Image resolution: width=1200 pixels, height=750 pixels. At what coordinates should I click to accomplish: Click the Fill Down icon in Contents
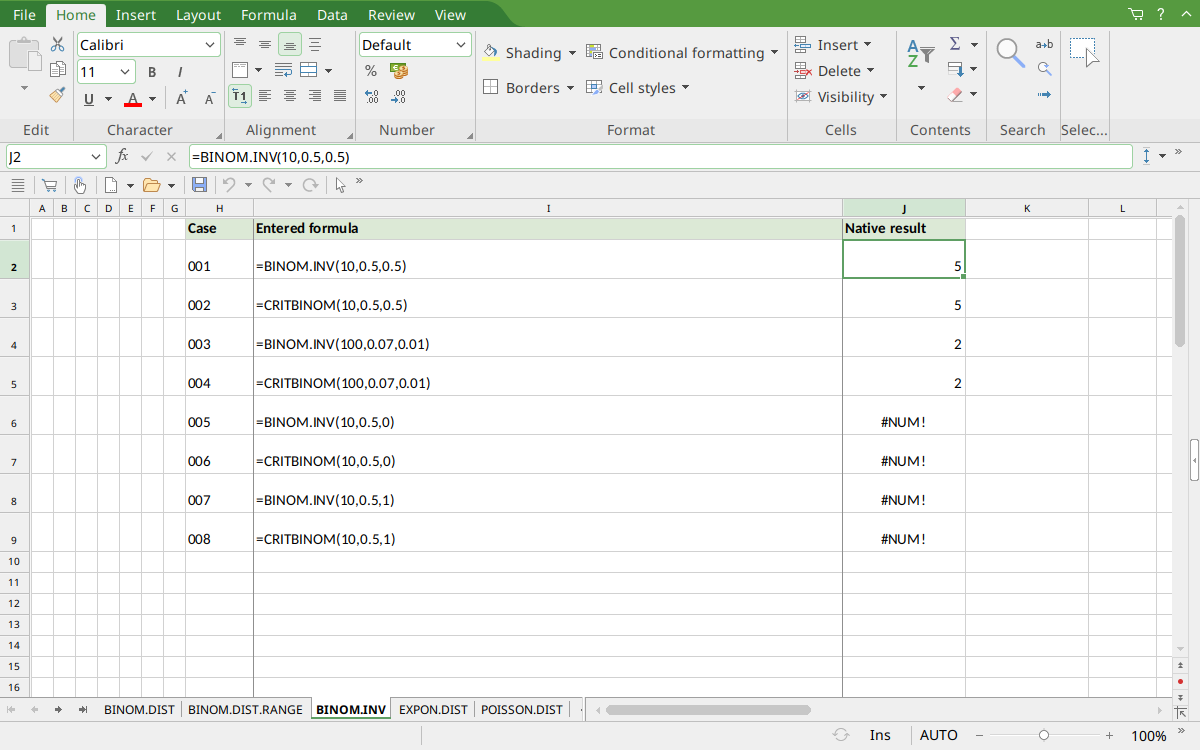point(955,70)
